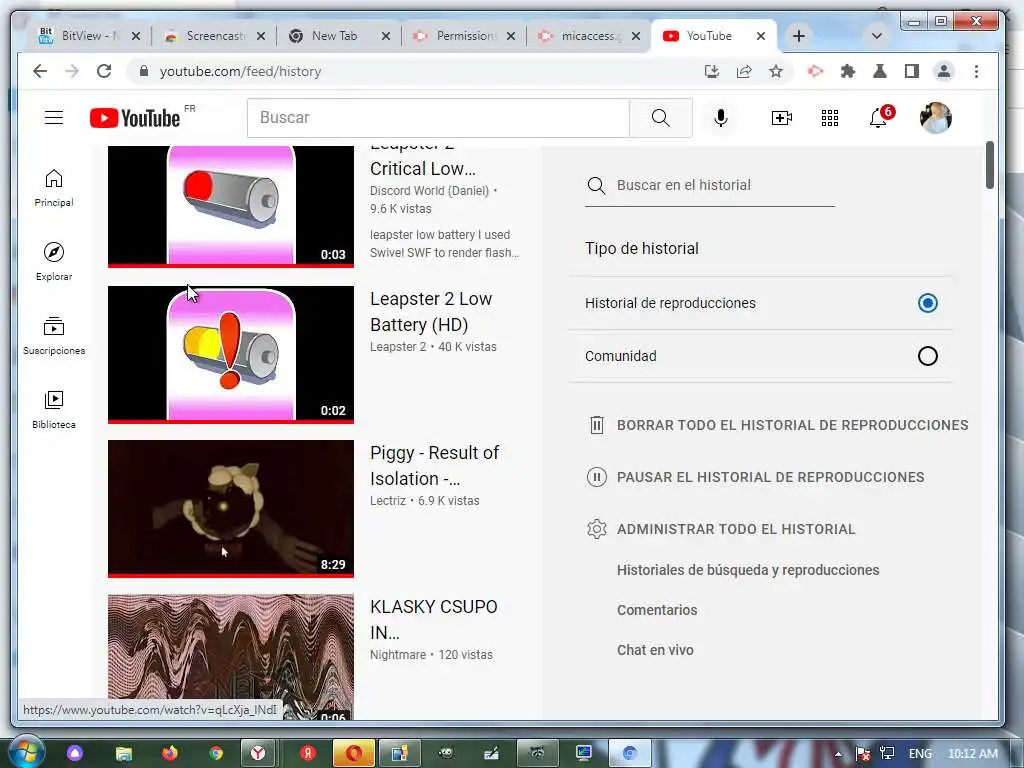The width and height of the screenshot is (1024, 768).
Task: Switch to the micaccess tab
Action: [589, 36]
